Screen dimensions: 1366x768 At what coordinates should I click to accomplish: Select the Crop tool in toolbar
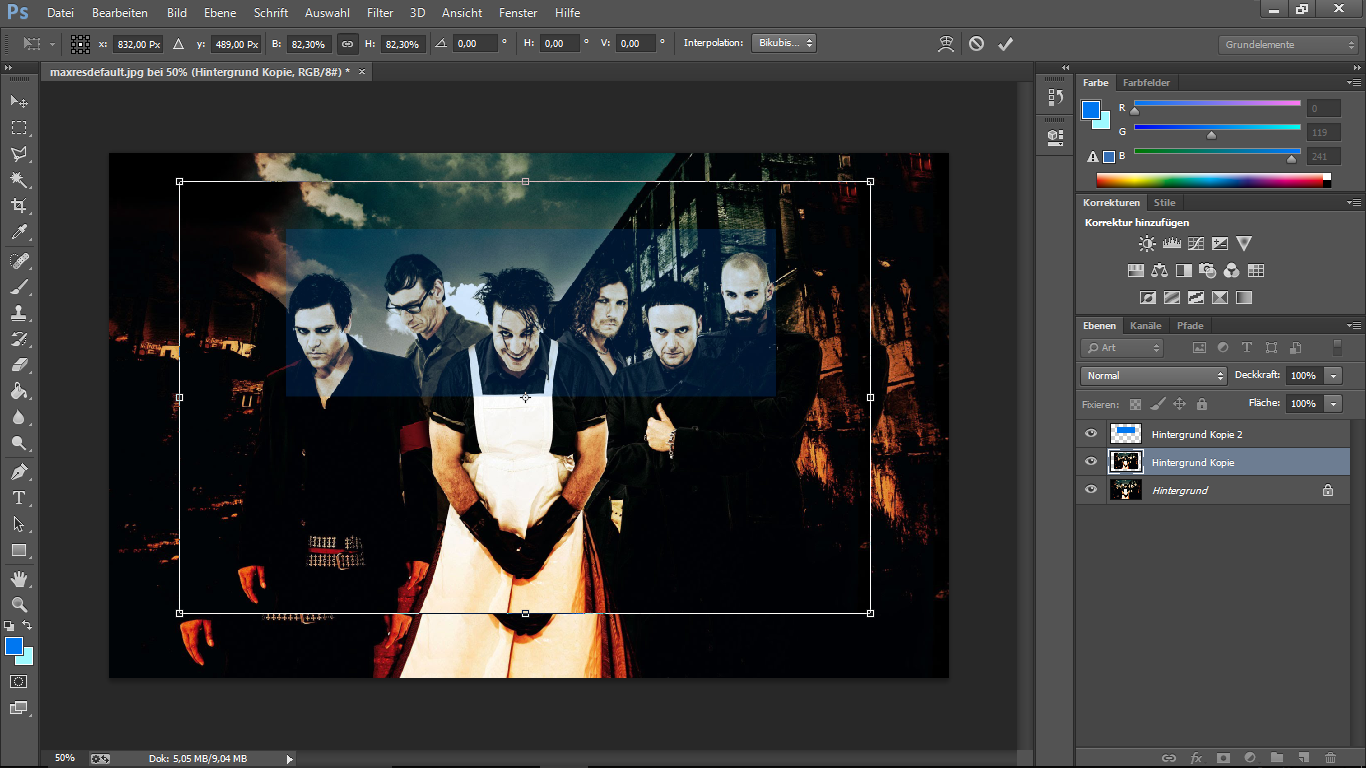pyautogui.click(x=18, y=206)
